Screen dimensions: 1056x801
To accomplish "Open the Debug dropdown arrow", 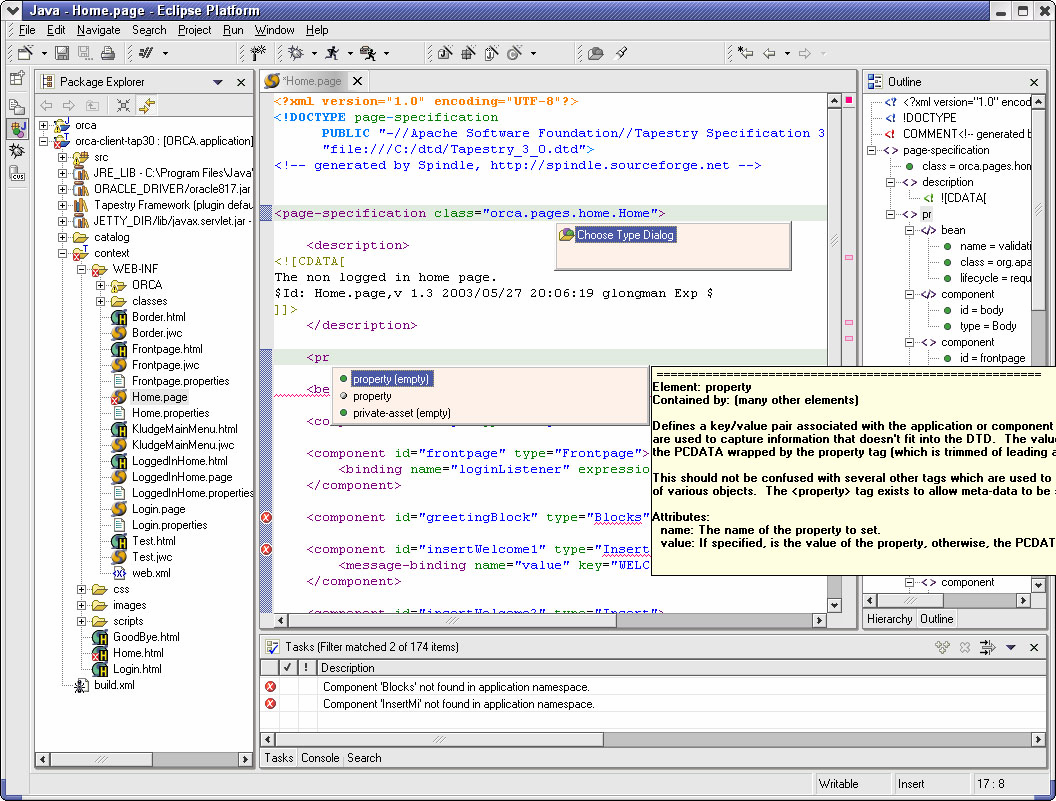I will point(314,53).
